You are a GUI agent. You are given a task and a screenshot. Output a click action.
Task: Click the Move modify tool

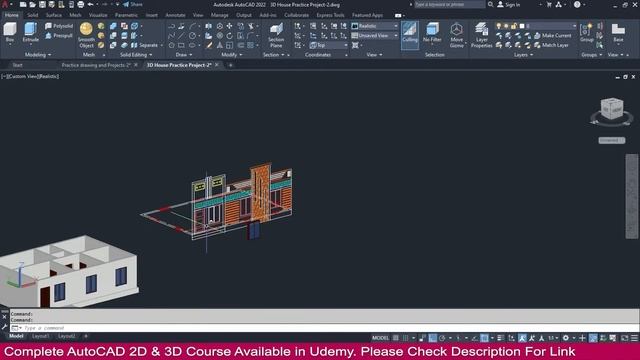(x=229, y=26)
